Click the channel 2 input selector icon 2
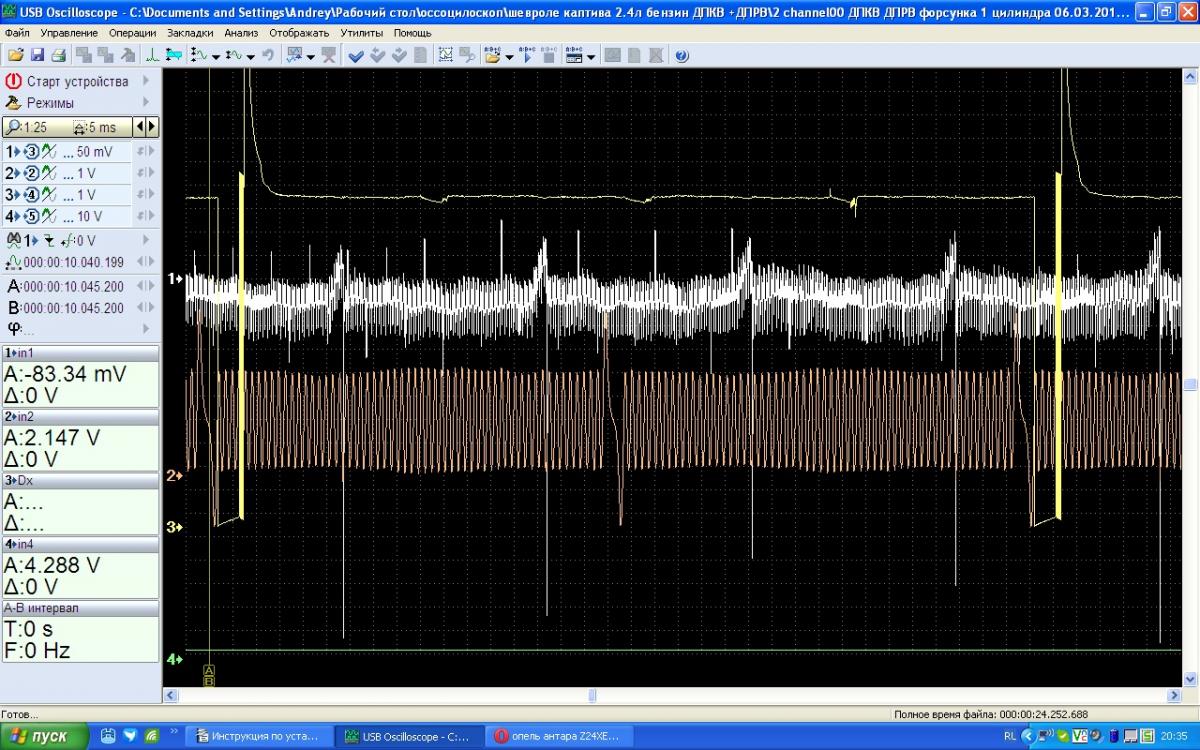This screenshot has height=750, width=1200. coord(32,173)
